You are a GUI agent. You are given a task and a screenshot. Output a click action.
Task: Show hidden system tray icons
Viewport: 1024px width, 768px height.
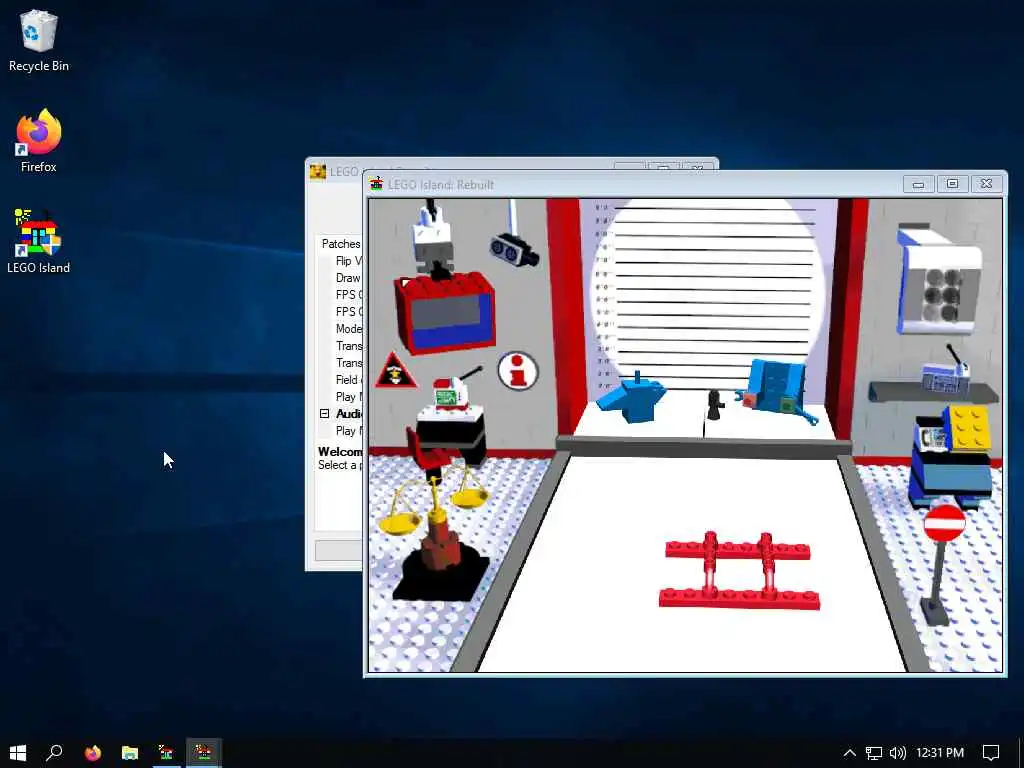point(850,753)
